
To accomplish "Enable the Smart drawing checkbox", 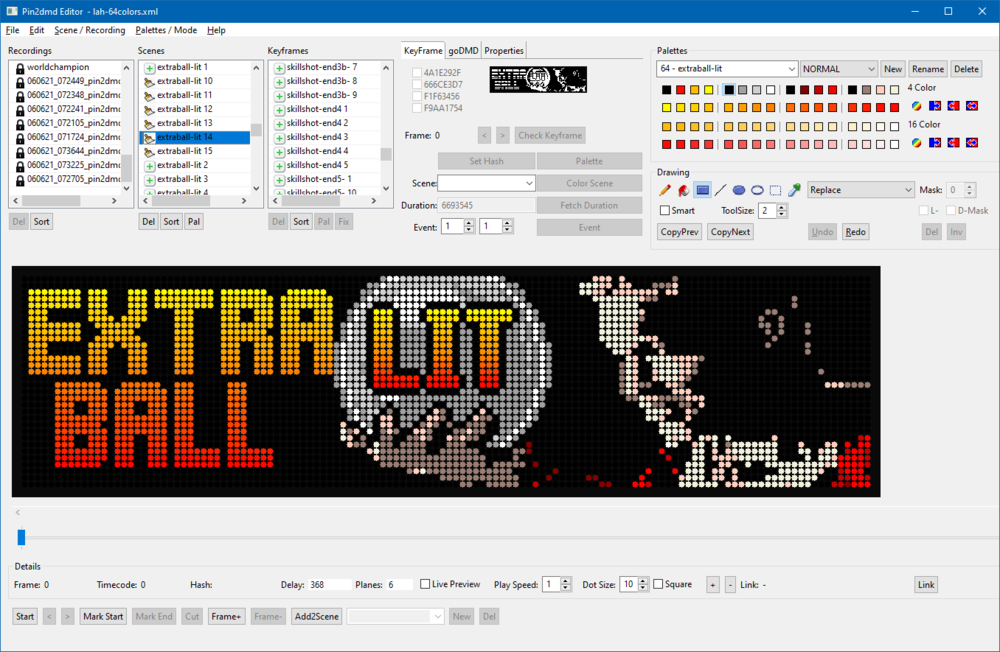I will (x=665, y=211).
